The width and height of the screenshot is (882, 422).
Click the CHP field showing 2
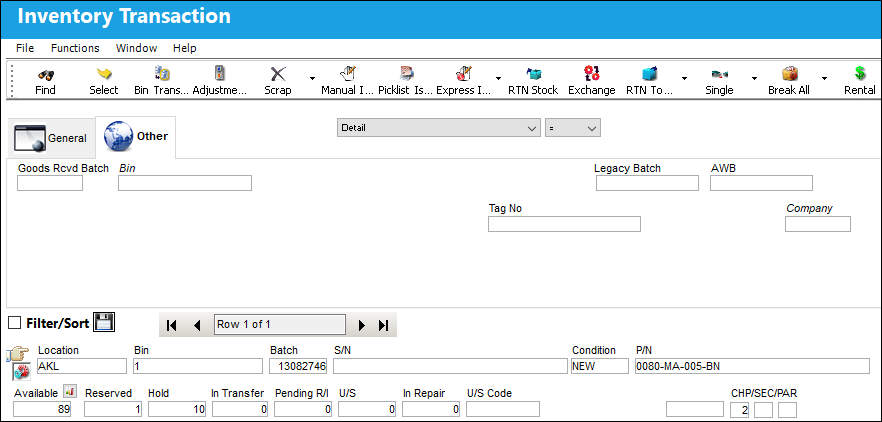point(740,410)
